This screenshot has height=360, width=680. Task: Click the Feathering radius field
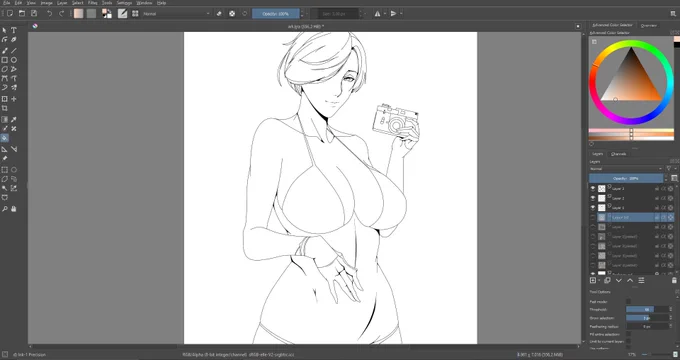(647, 326)
